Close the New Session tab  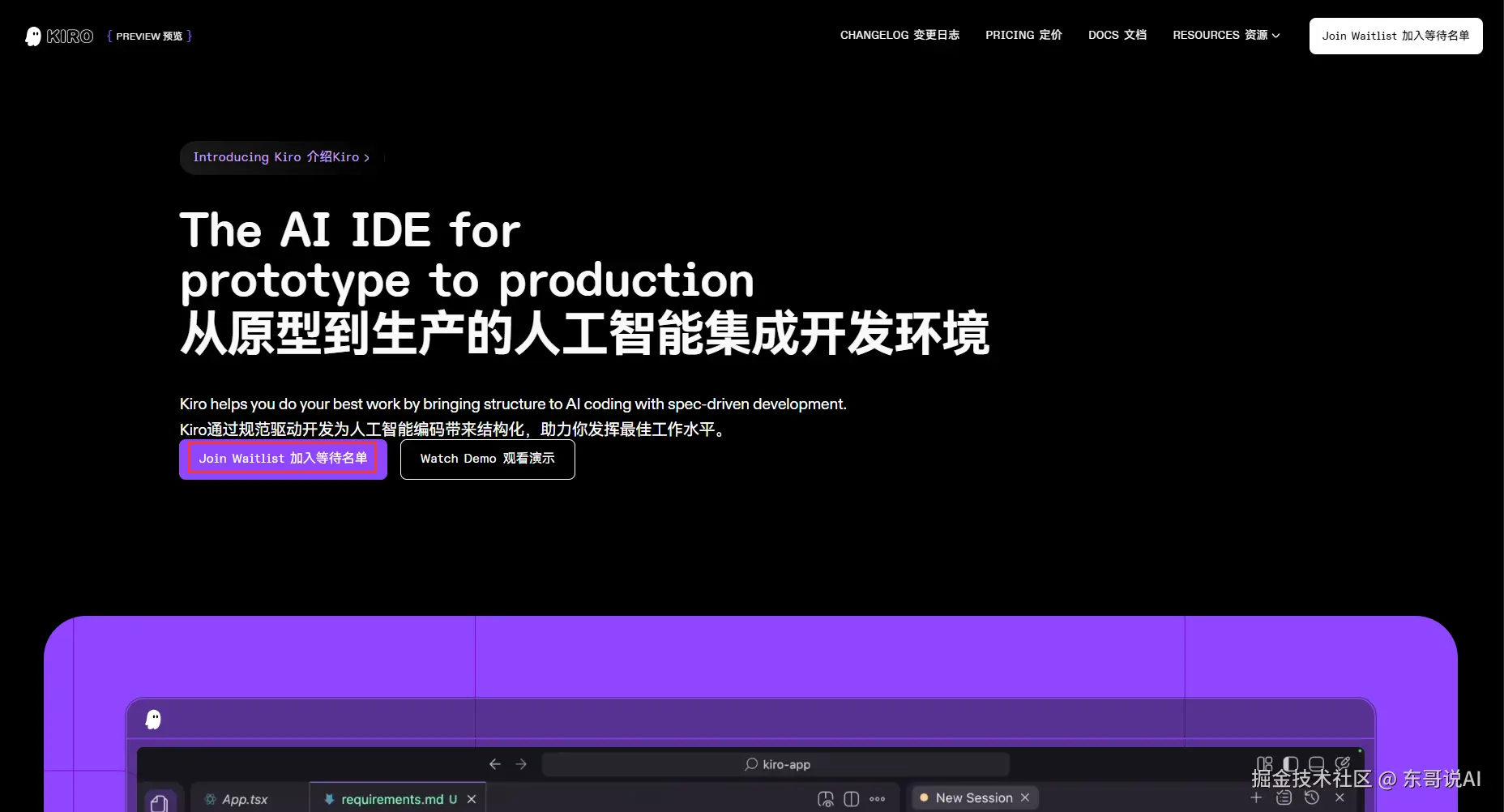point(1025,798)
